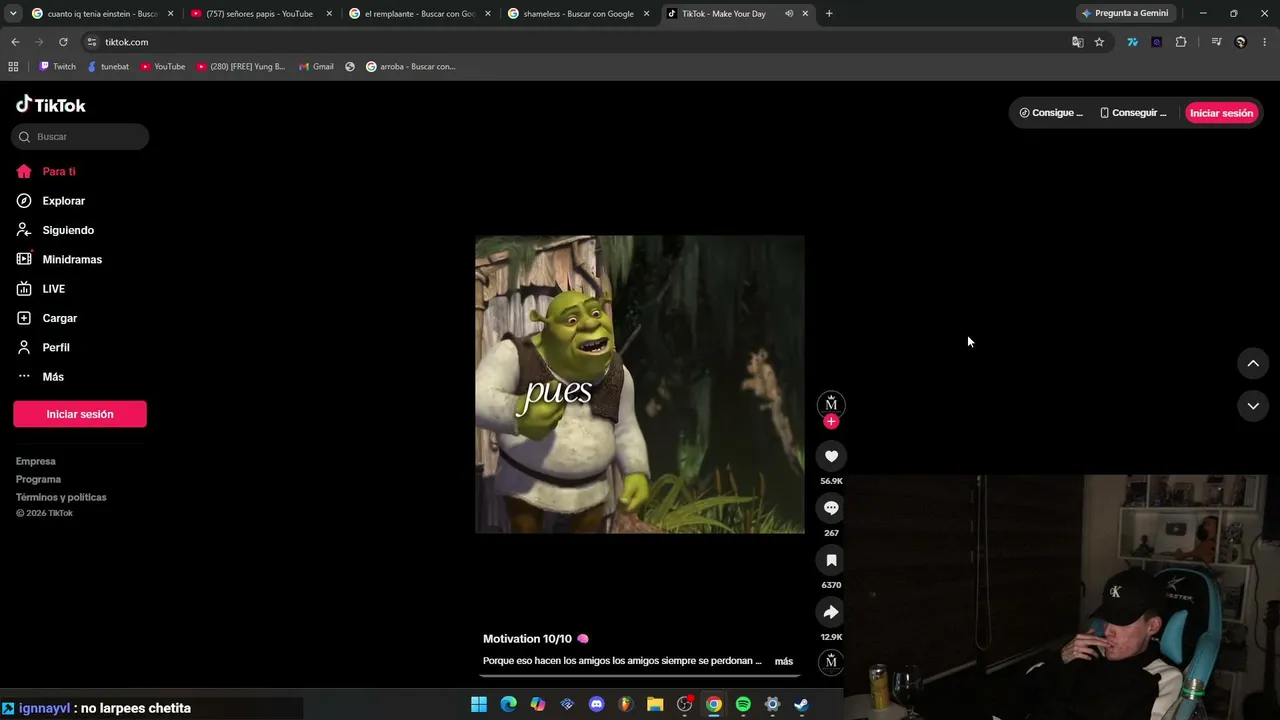Open the Extensions puzzle menu
Viewport: 1280px width, 720px height.
(x=1181, y=42)
